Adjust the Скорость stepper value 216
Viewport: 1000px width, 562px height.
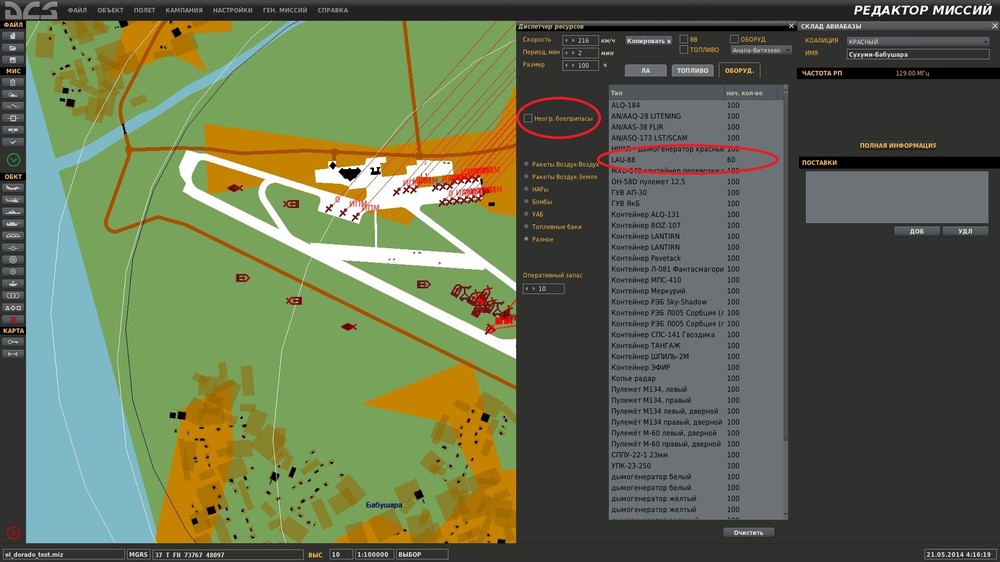(580, 40)
